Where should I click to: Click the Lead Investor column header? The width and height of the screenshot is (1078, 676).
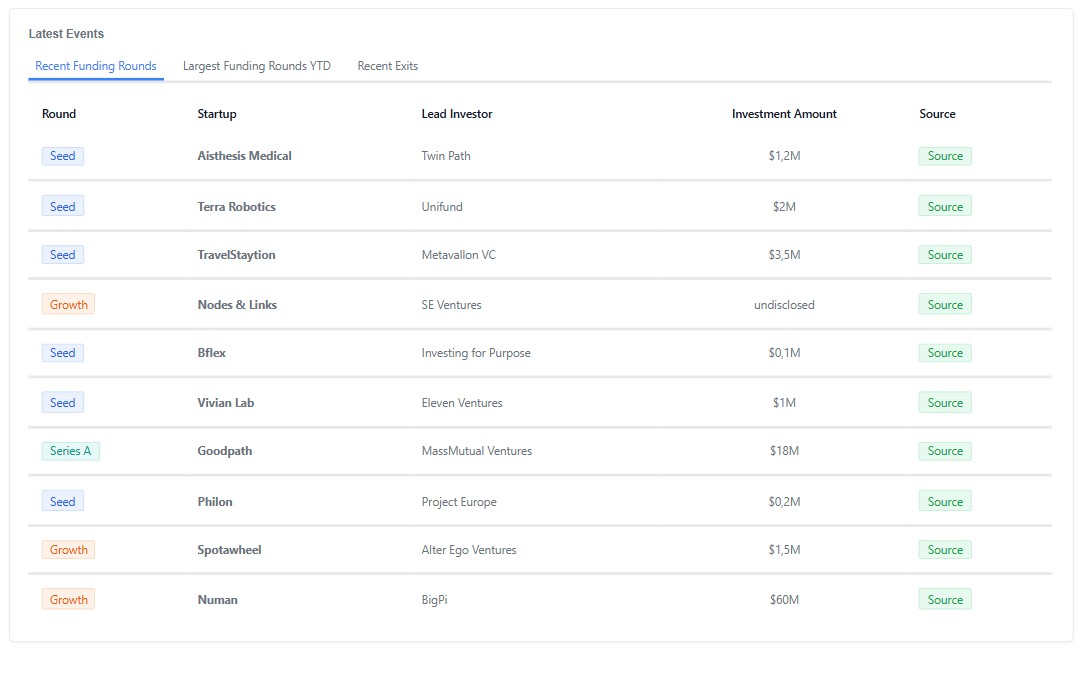tap(457, 114)
